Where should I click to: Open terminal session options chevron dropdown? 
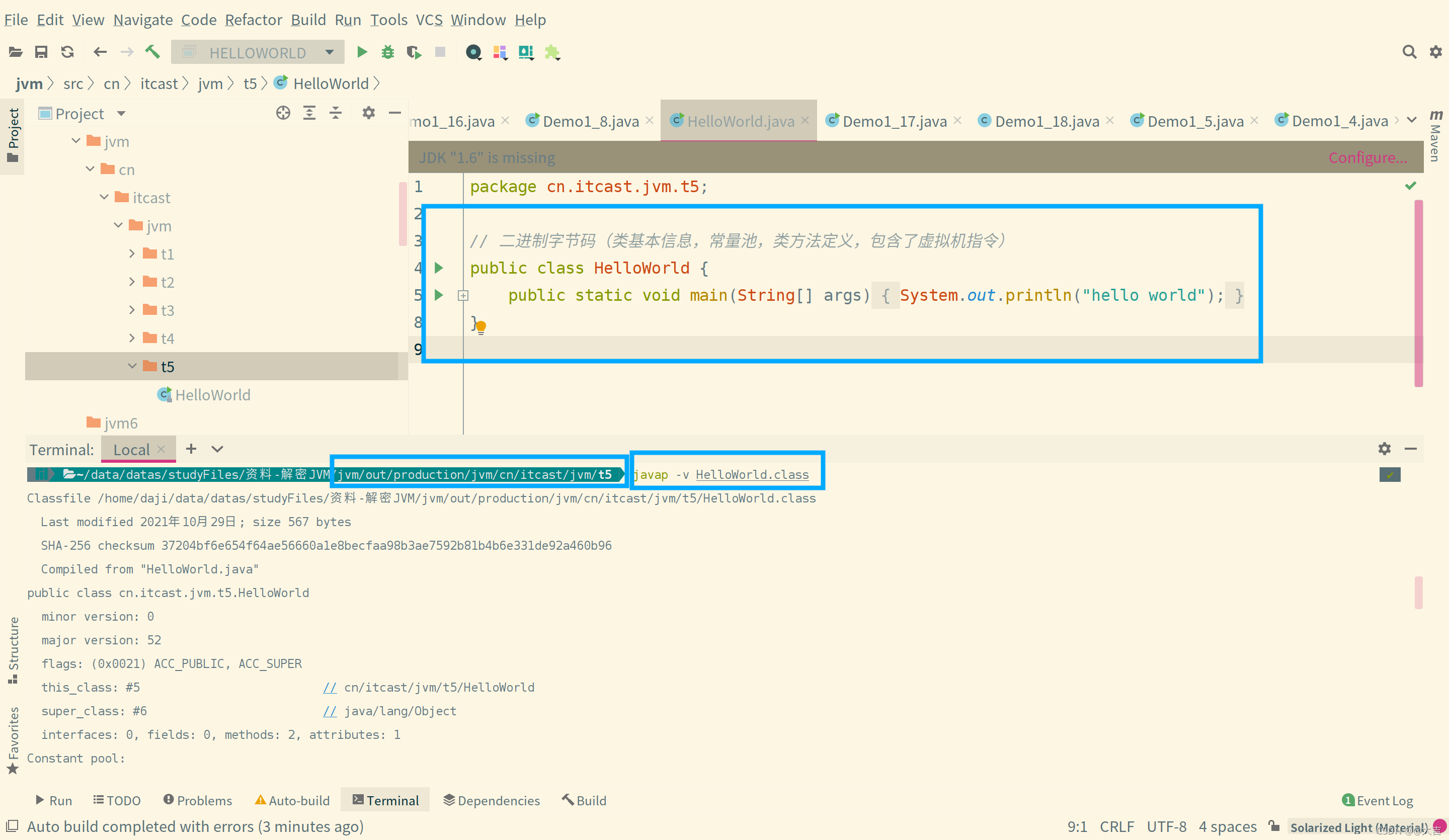(217, 449)
